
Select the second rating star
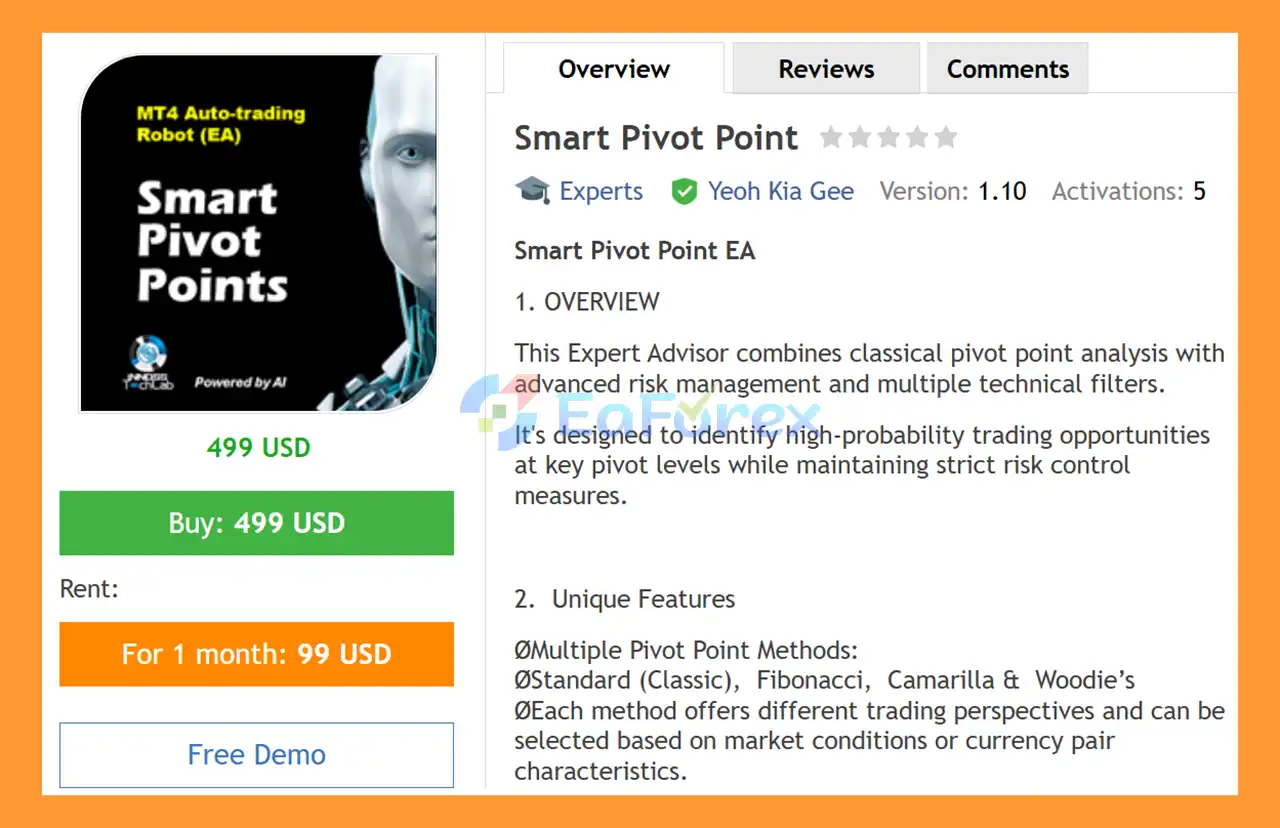[x=860, y=138]
